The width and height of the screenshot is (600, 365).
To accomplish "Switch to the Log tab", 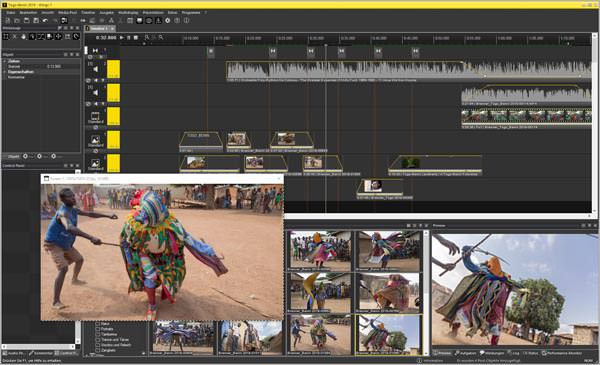I will (513, 353).
